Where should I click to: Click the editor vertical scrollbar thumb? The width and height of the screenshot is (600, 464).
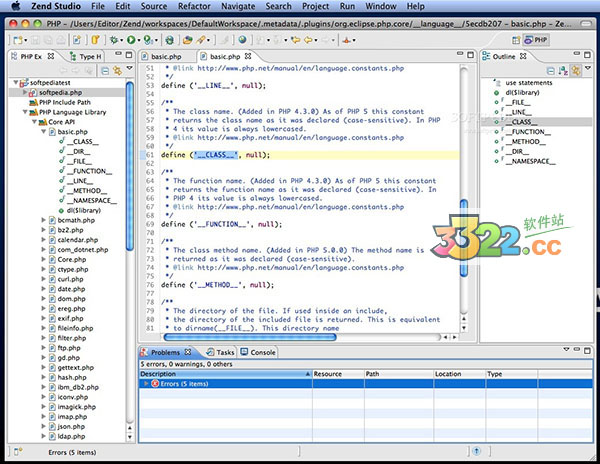tap(463, 238)
